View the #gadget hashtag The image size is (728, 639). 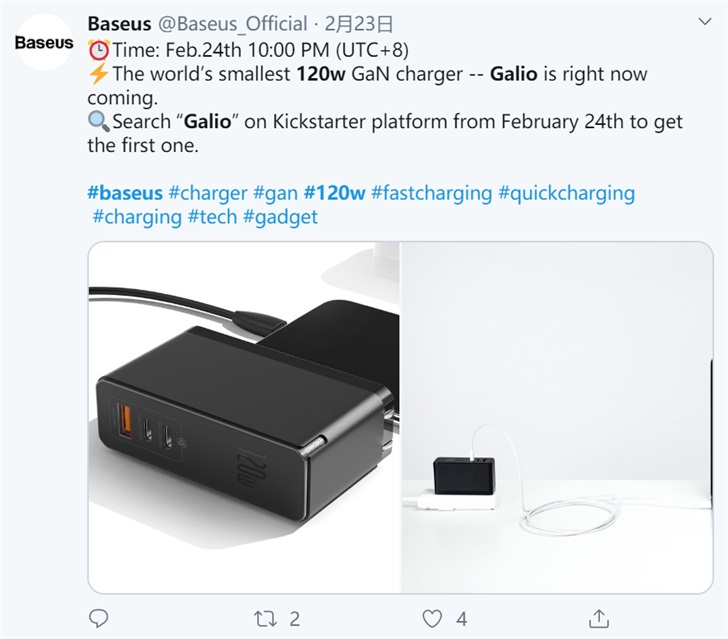[x=280, y=216]
